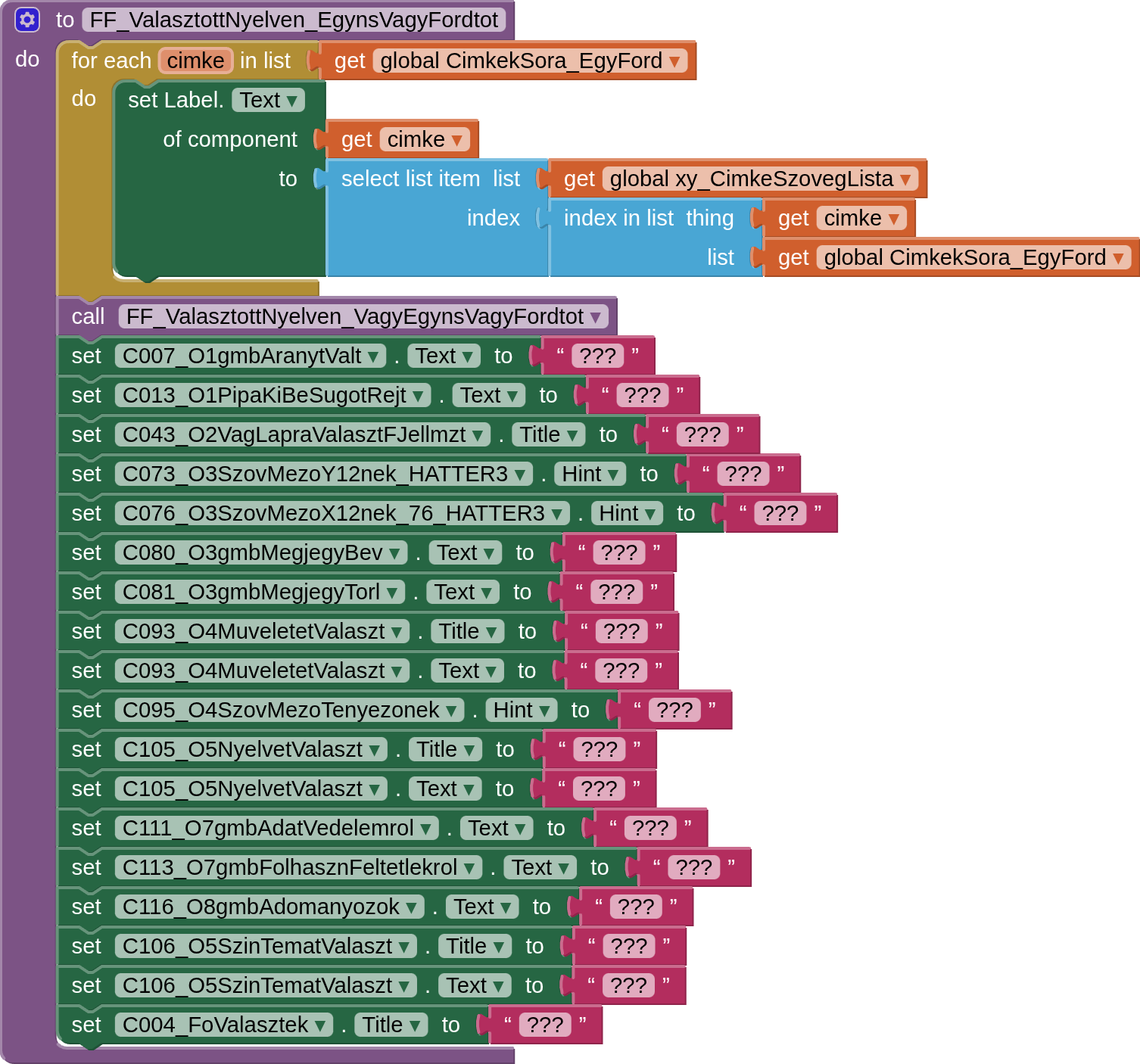Edit the ??? text for C080_O3gmbMegjegyBev
Viewport: 1140px width, 1064px height.
pyautogui.click(x=618, y=553)
